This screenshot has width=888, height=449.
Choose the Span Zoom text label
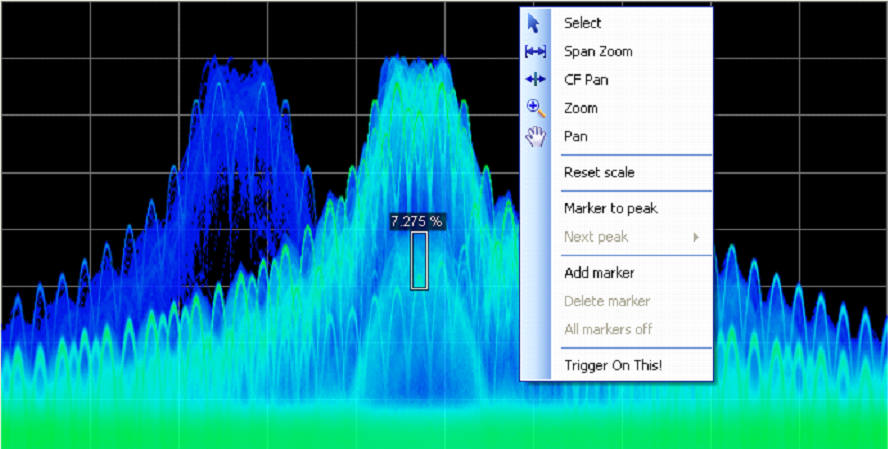[598, 51]
